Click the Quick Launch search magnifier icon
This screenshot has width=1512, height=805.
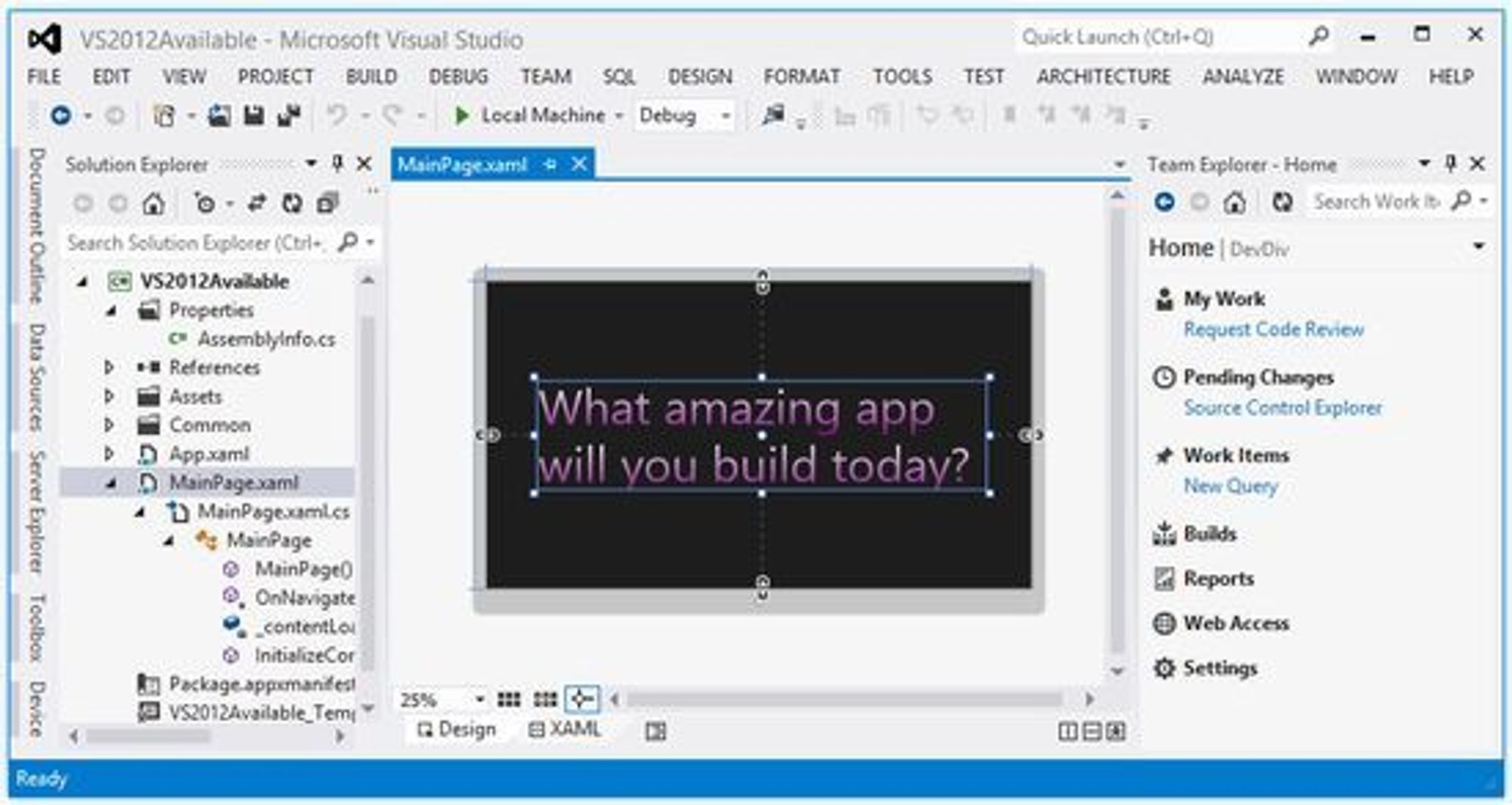1318,36
